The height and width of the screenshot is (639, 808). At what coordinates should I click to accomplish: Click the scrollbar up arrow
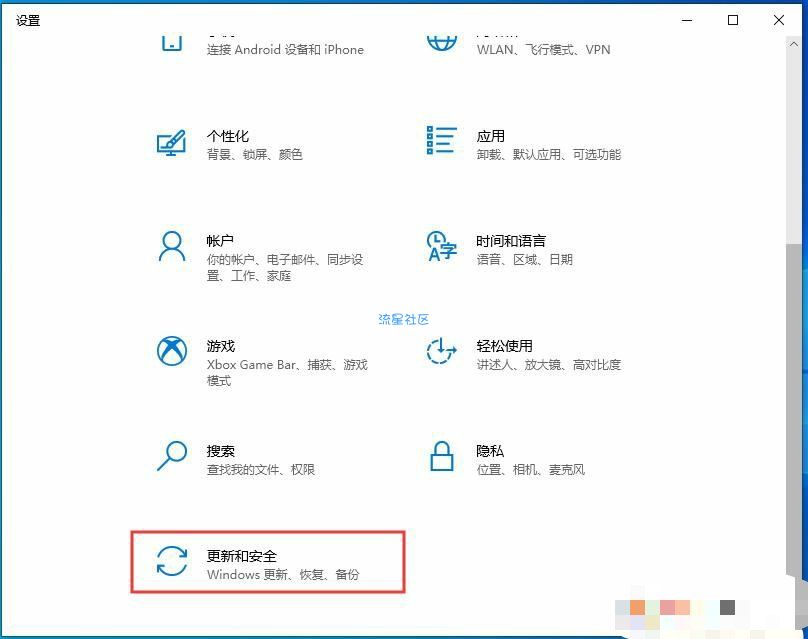coord(794,44)
